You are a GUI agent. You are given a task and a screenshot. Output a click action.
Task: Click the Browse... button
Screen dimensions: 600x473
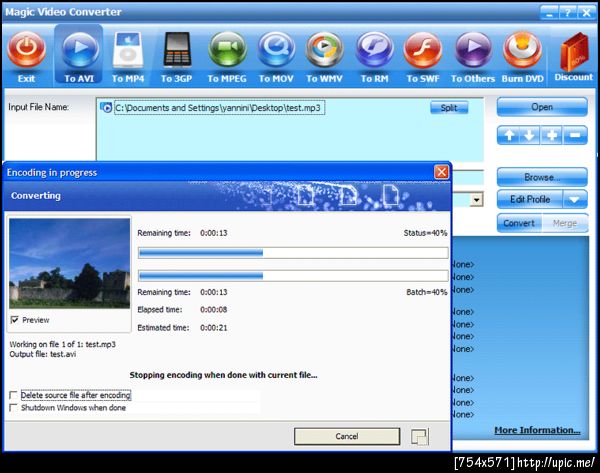click(542, 177)
